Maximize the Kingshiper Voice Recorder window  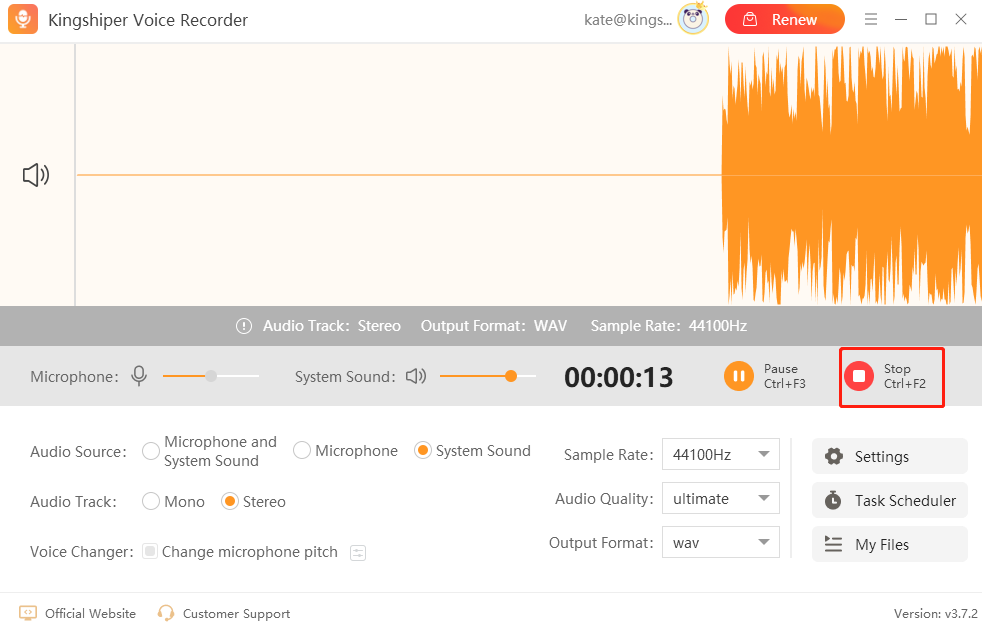pyautogui.click(x=931, y=19)
